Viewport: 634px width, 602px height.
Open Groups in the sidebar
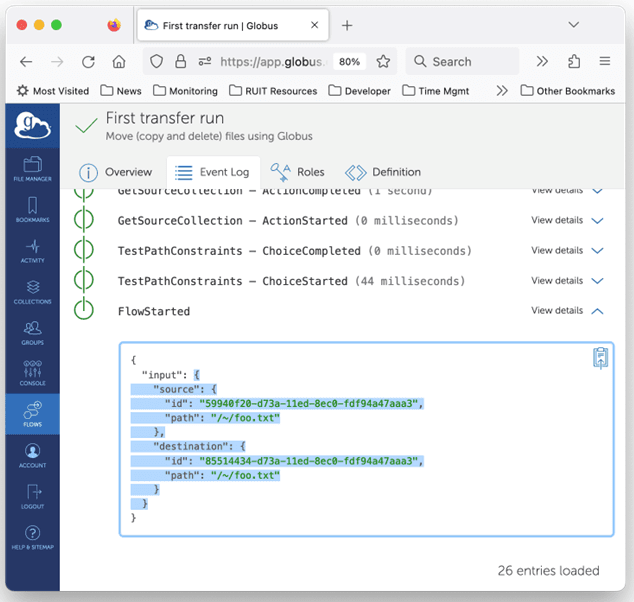click(x=32, y=333)
